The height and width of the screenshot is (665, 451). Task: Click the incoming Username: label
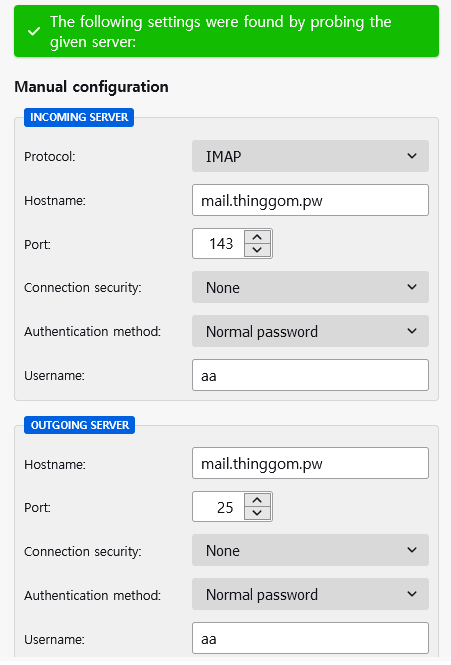click(x=54, y=375)
